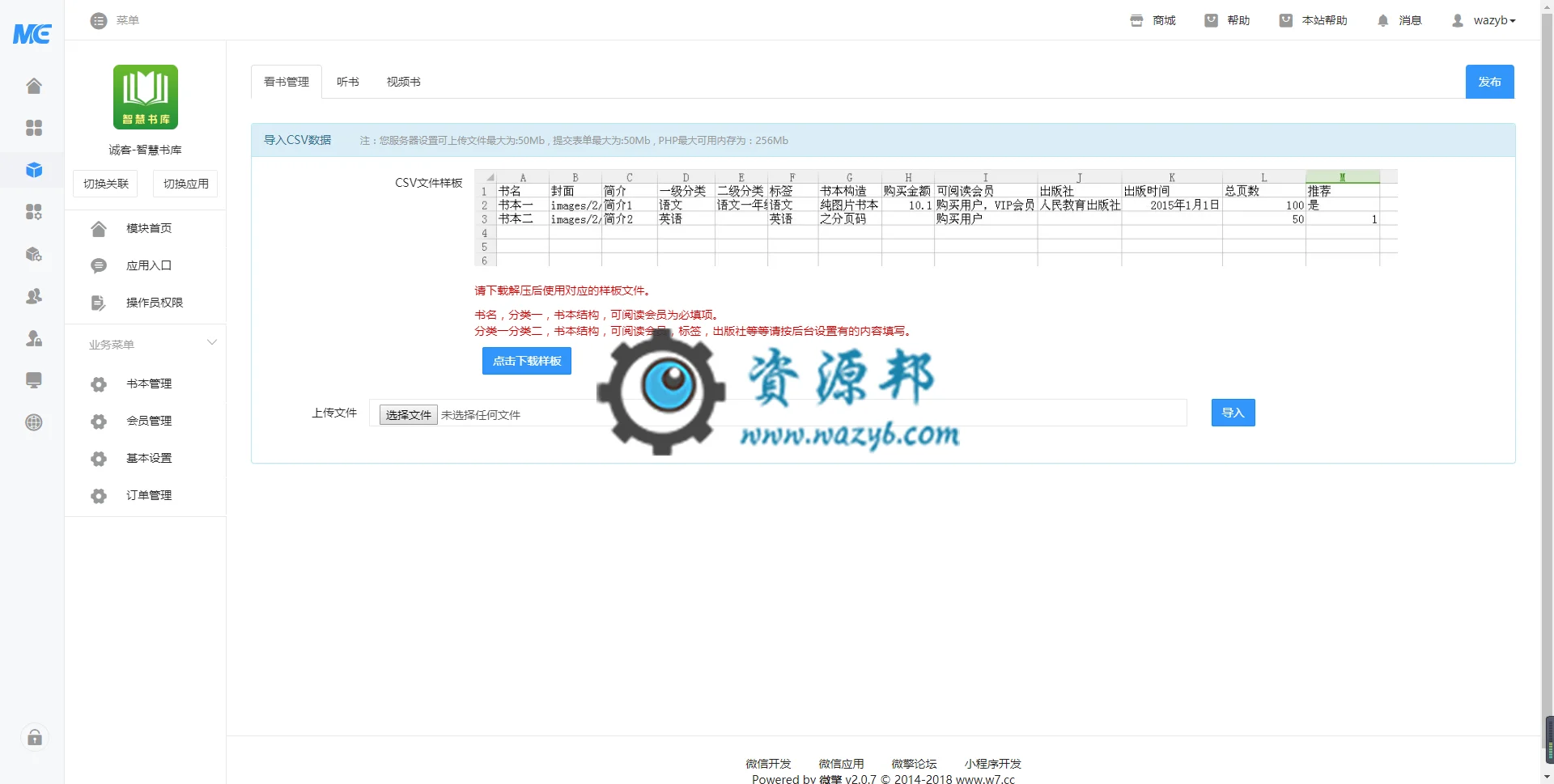Click the 商城 store icon
The height and width of the screenshot is (784, 1554).
point(1136,20)
